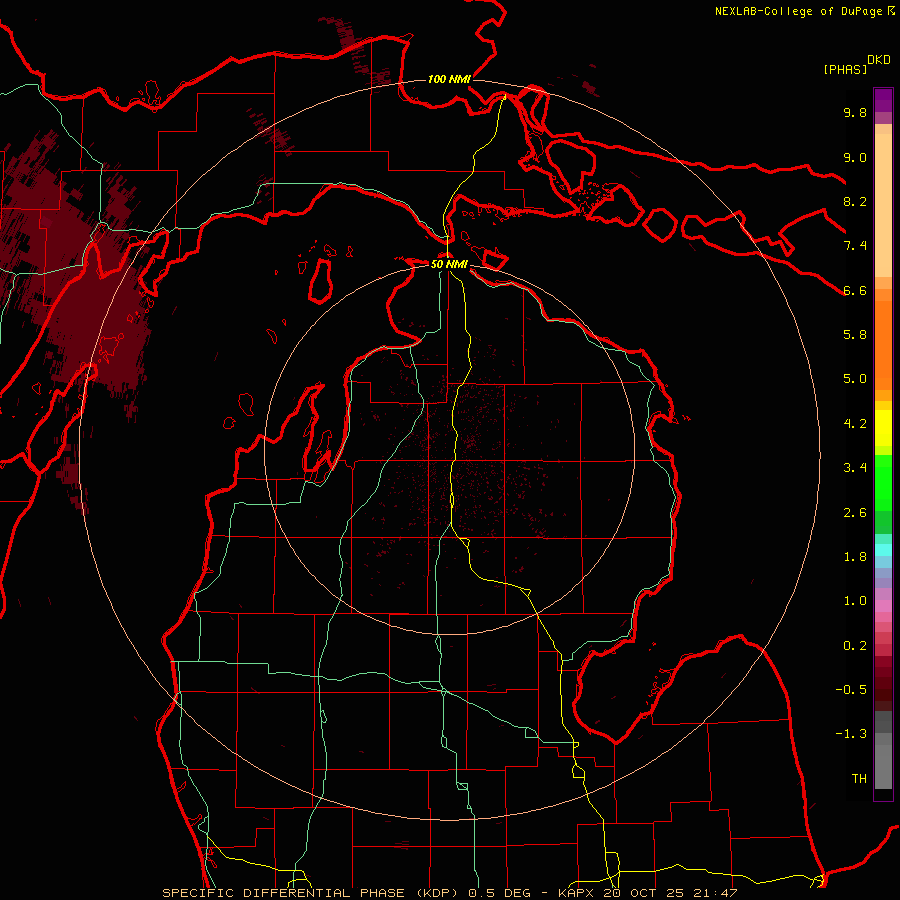Click the 100 NMI range ring label
900x900 pixels.
pyautogui.click(x=449, y=79)
